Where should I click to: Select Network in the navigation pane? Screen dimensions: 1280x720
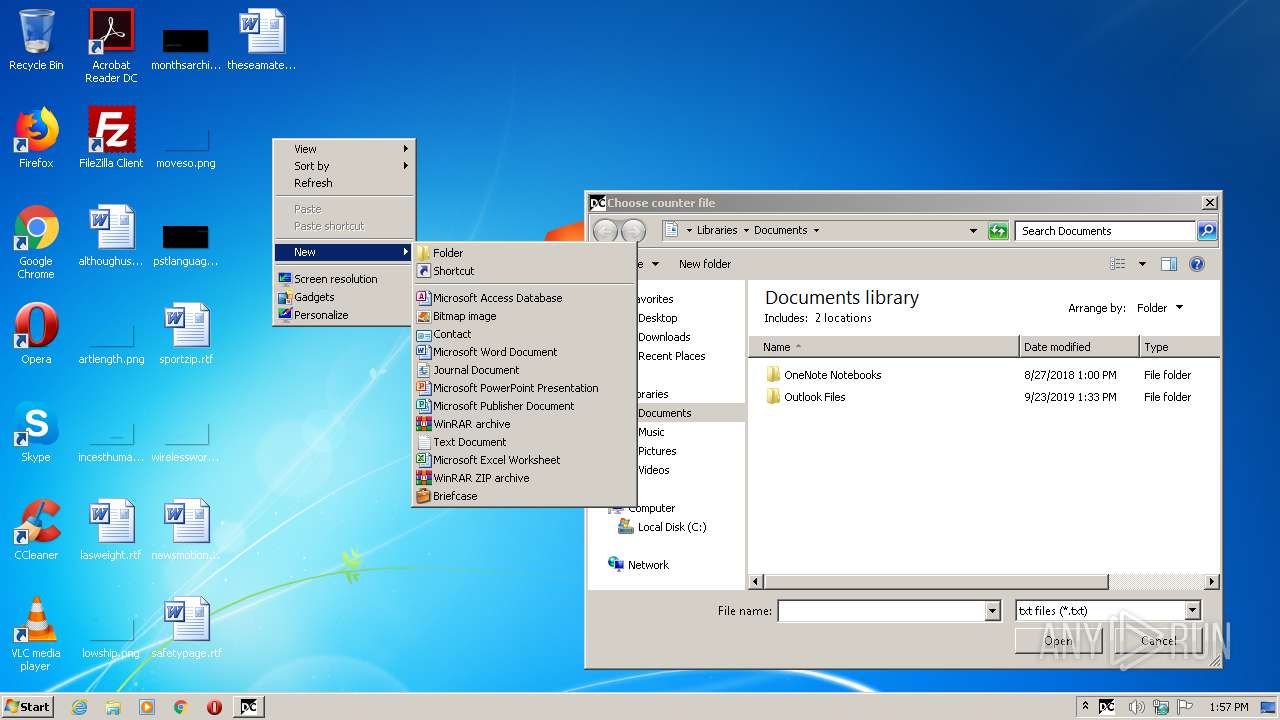(638, 565)
